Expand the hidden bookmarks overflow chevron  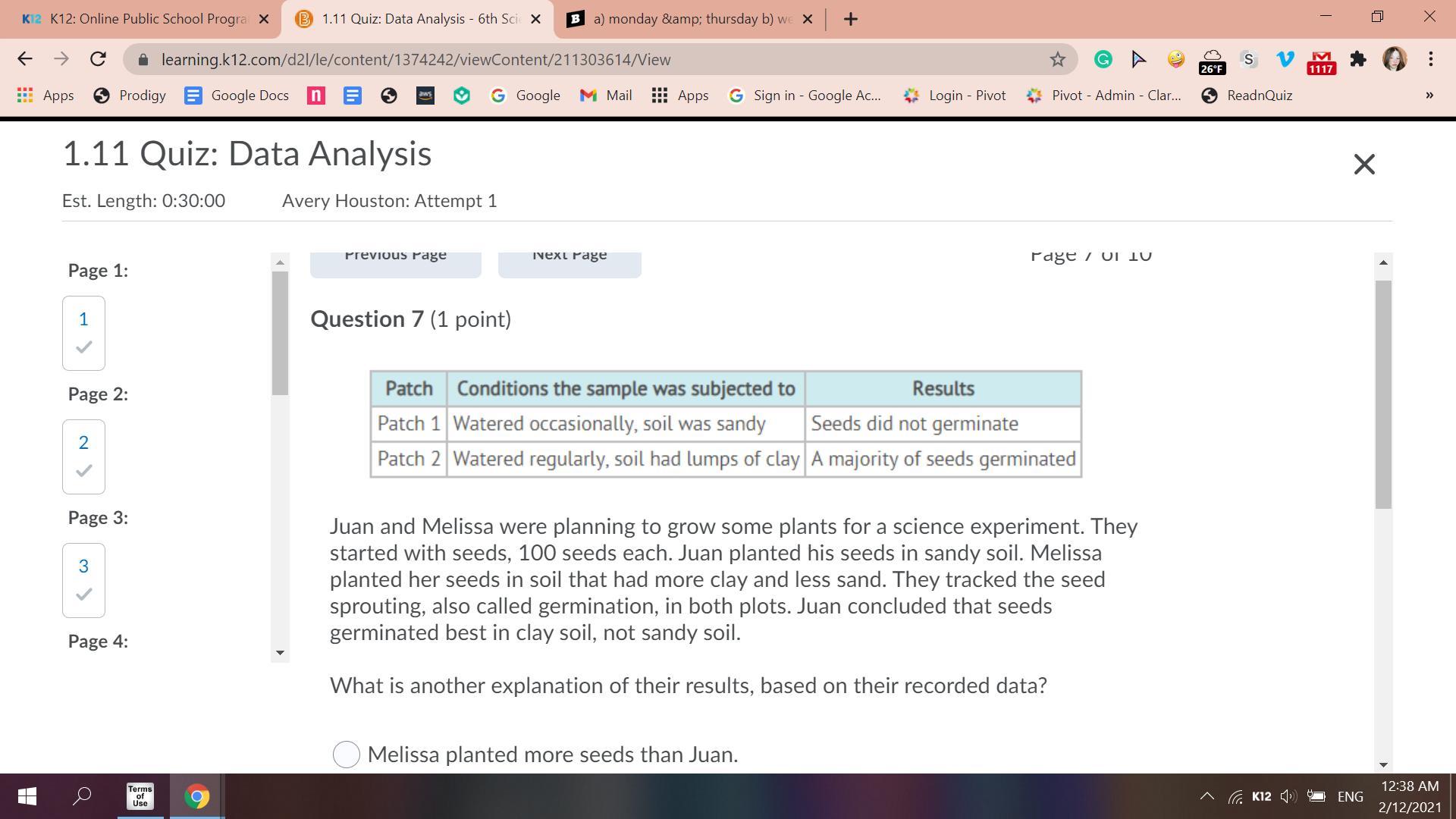click(x=1429, y=96)
